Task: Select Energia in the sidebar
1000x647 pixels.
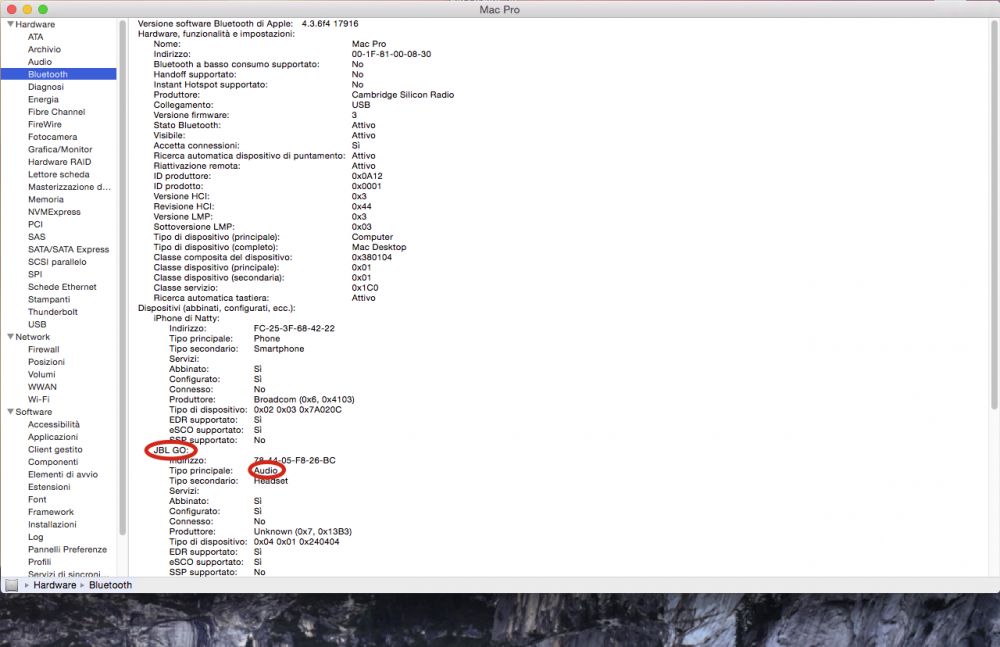Action: point(43,100)
